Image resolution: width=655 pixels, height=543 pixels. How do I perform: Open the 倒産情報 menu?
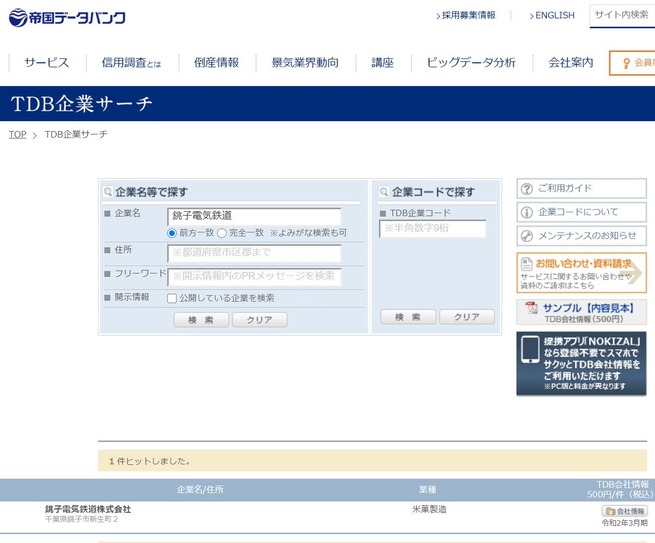point(216,63)
